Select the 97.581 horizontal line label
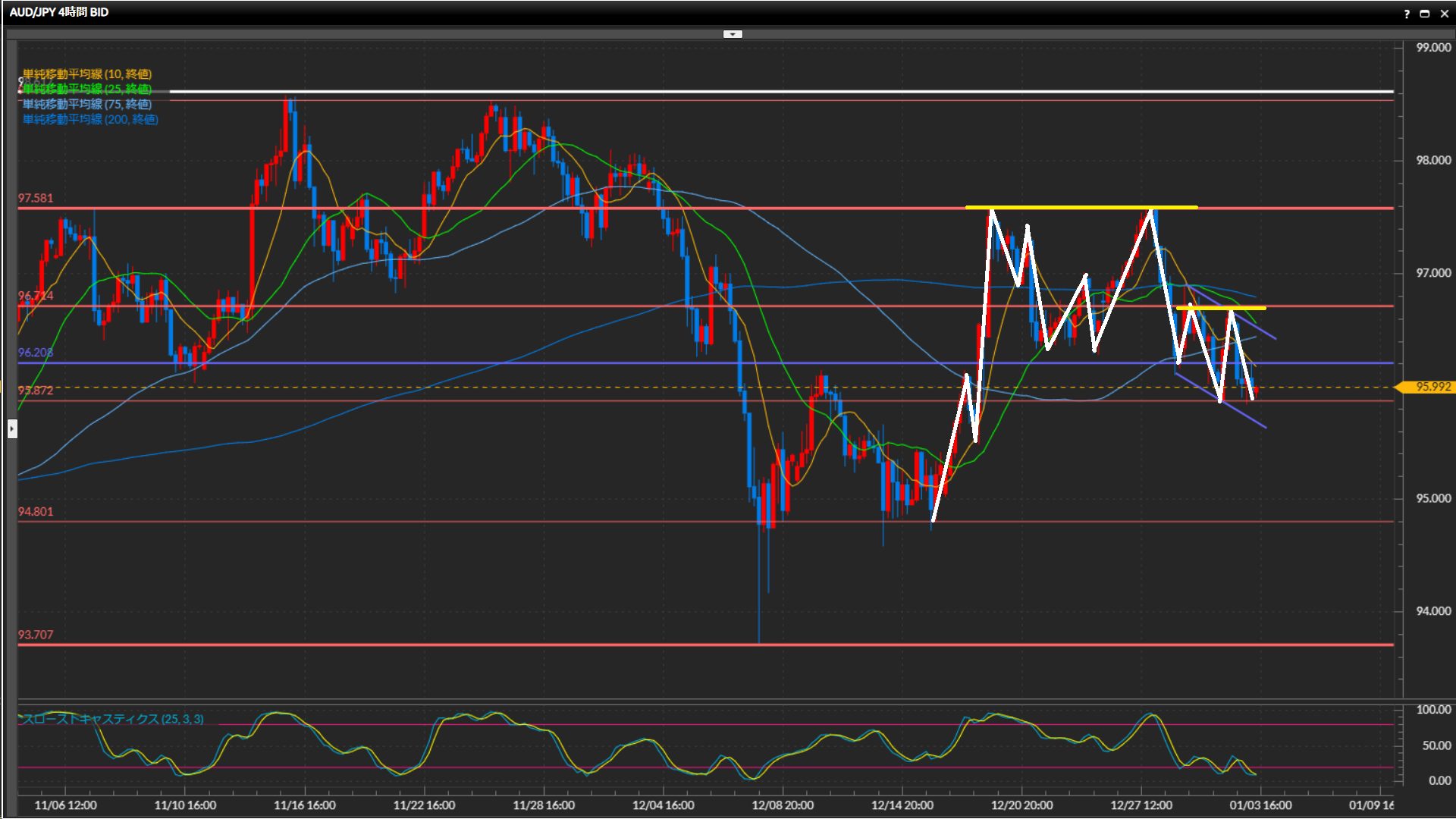Screen dimensions: 1456x819 [36, 198]
